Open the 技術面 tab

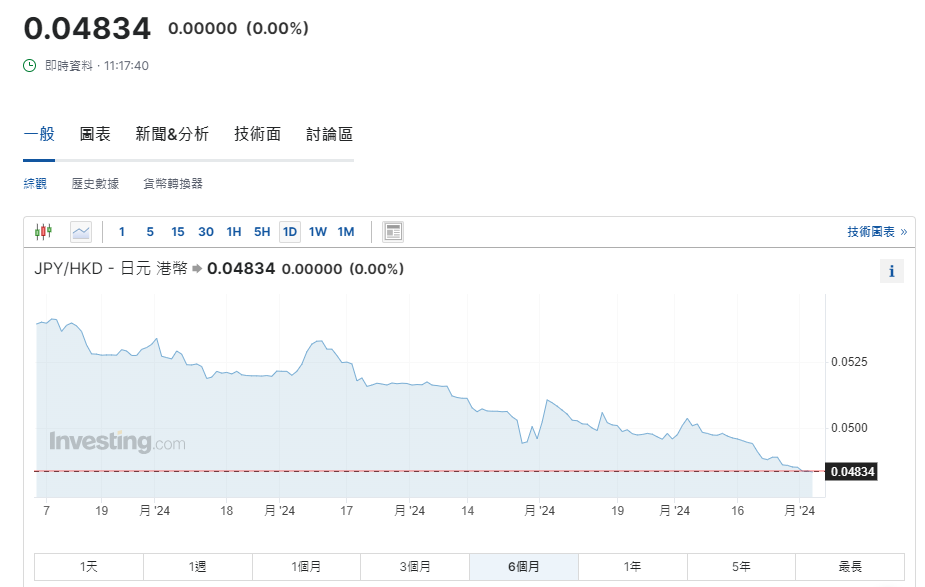pyautogui.click(x=257, y=134)
